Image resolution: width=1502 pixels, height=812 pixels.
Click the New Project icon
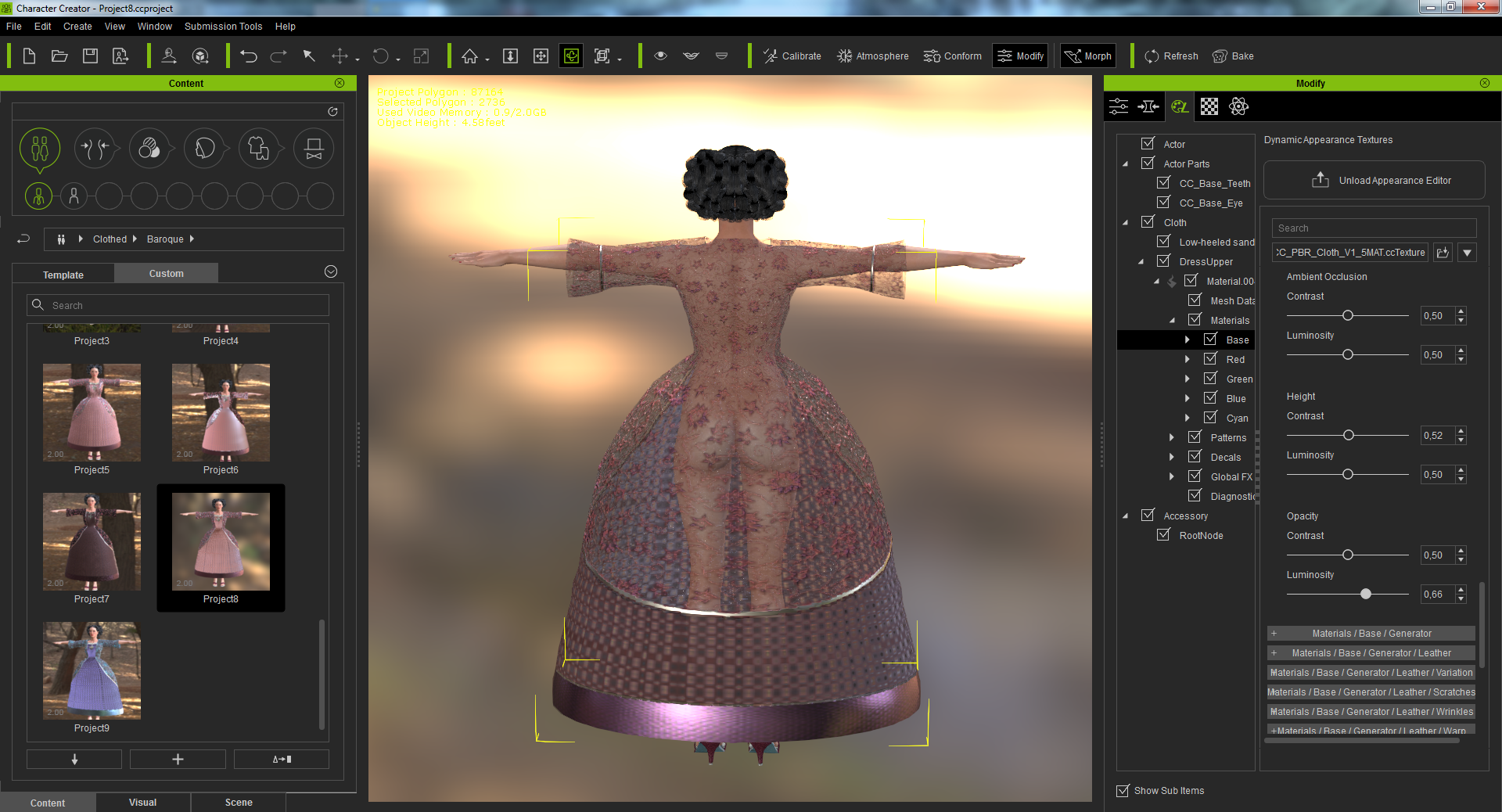click(x=29, y=56)
